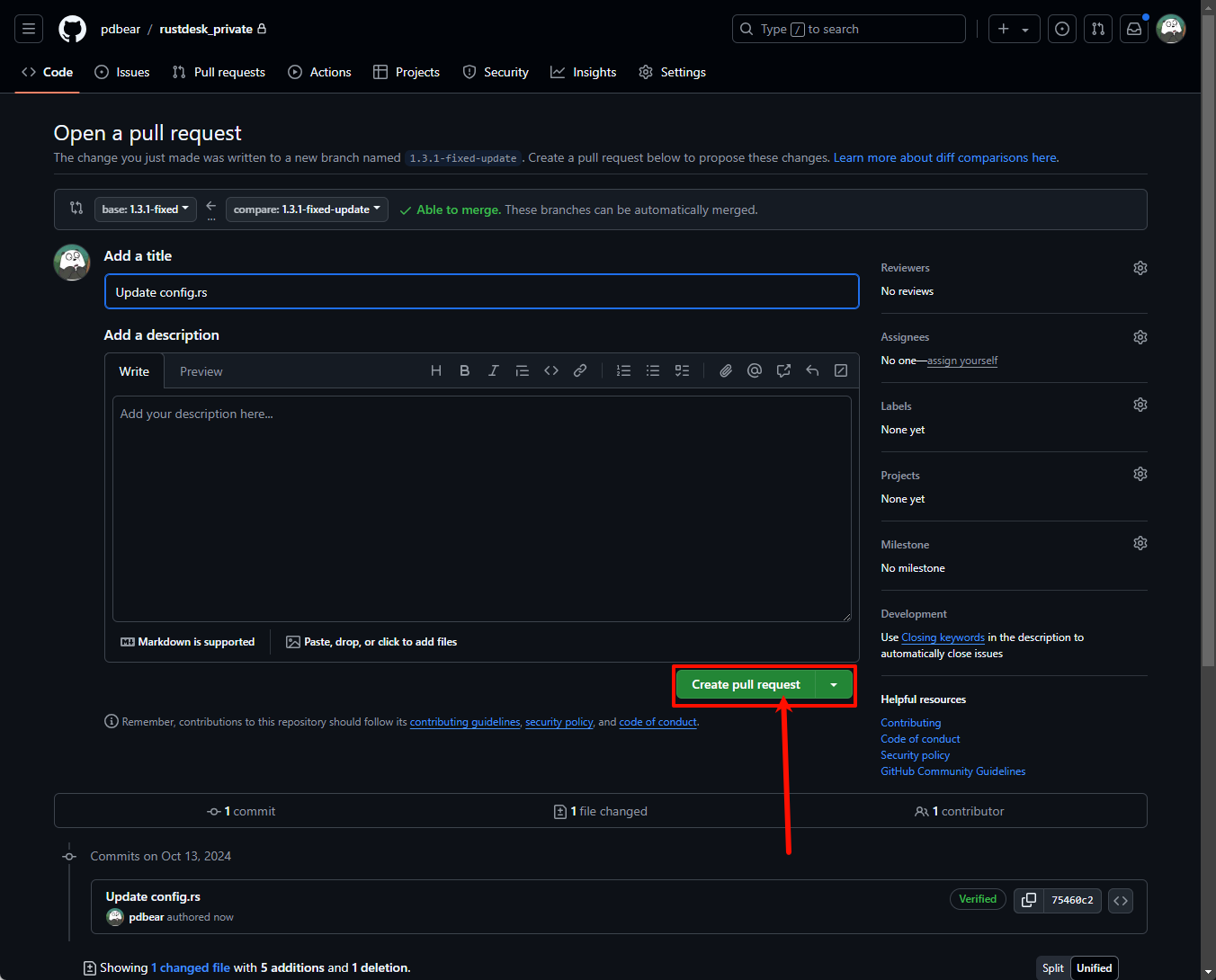The width and height of the screenshot is (1216, 980).
Task: Open the Issues tab
Action: [x=122, y=72]
